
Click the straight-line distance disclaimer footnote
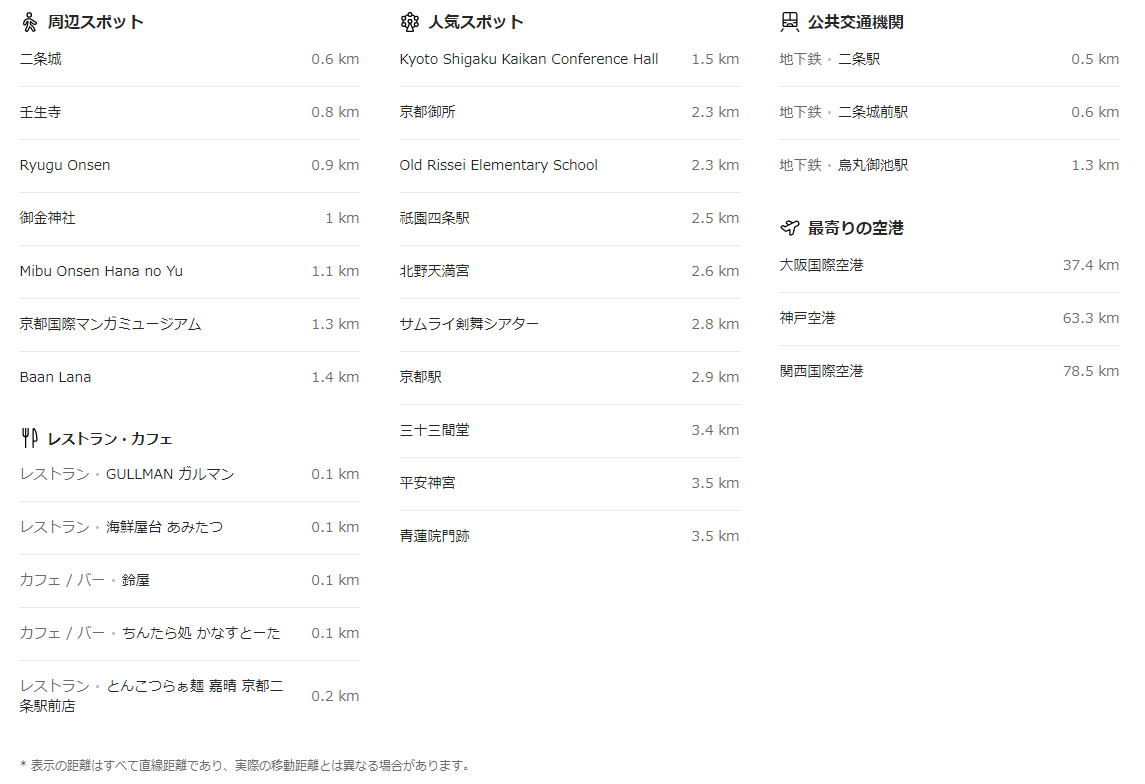[x=245, y=766]
